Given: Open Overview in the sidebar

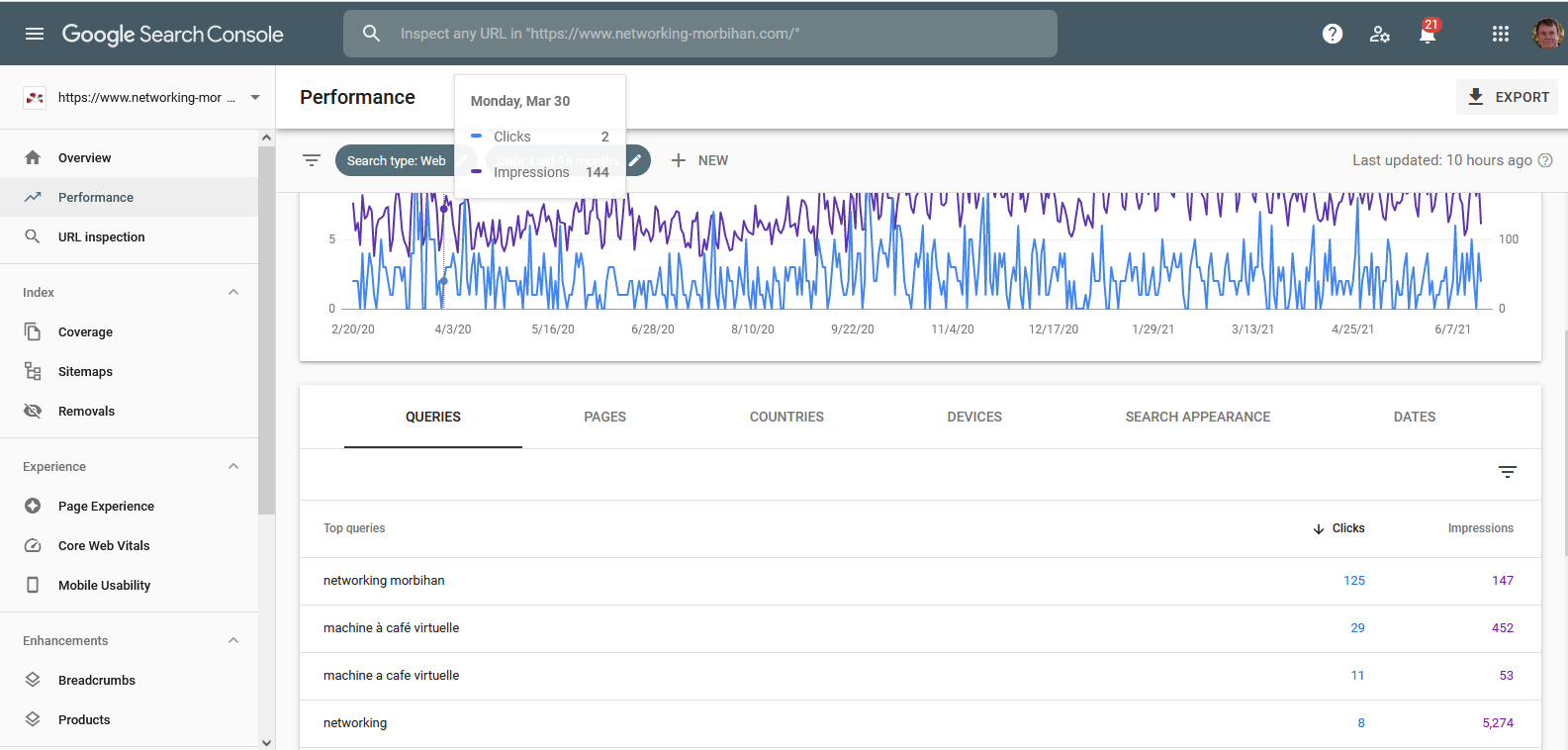Looking at the screenshot, I should point(129,157).
